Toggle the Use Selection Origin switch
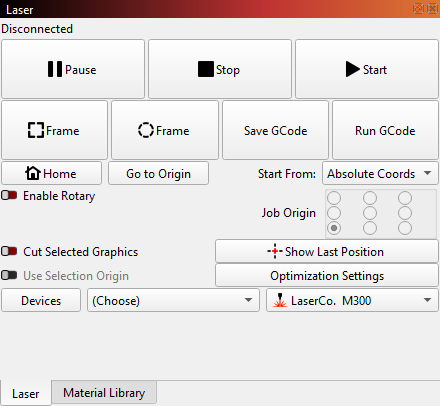 (9, 275)
